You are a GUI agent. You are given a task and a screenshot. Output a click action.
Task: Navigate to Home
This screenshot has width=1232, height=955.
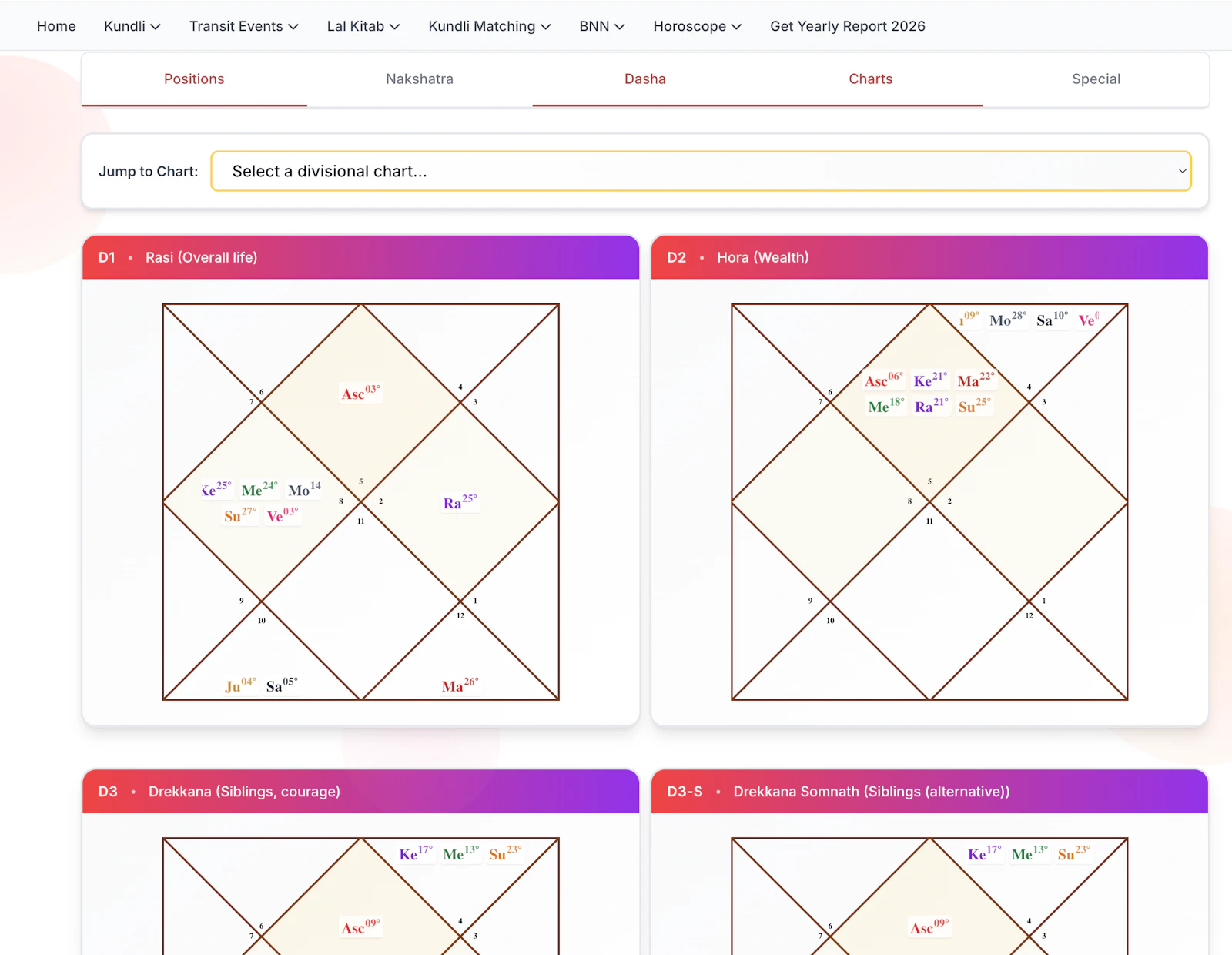[x=55, y=25]
